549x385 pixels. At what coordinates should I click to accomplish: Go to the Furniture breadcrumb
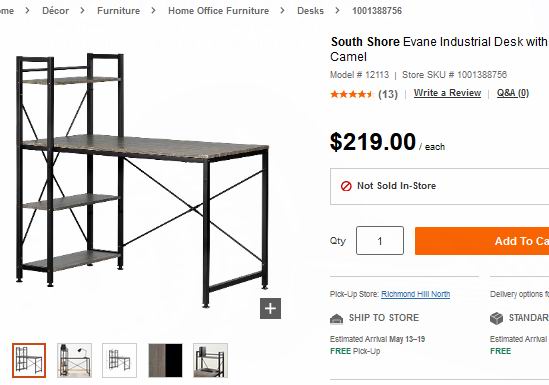point(118,11)
